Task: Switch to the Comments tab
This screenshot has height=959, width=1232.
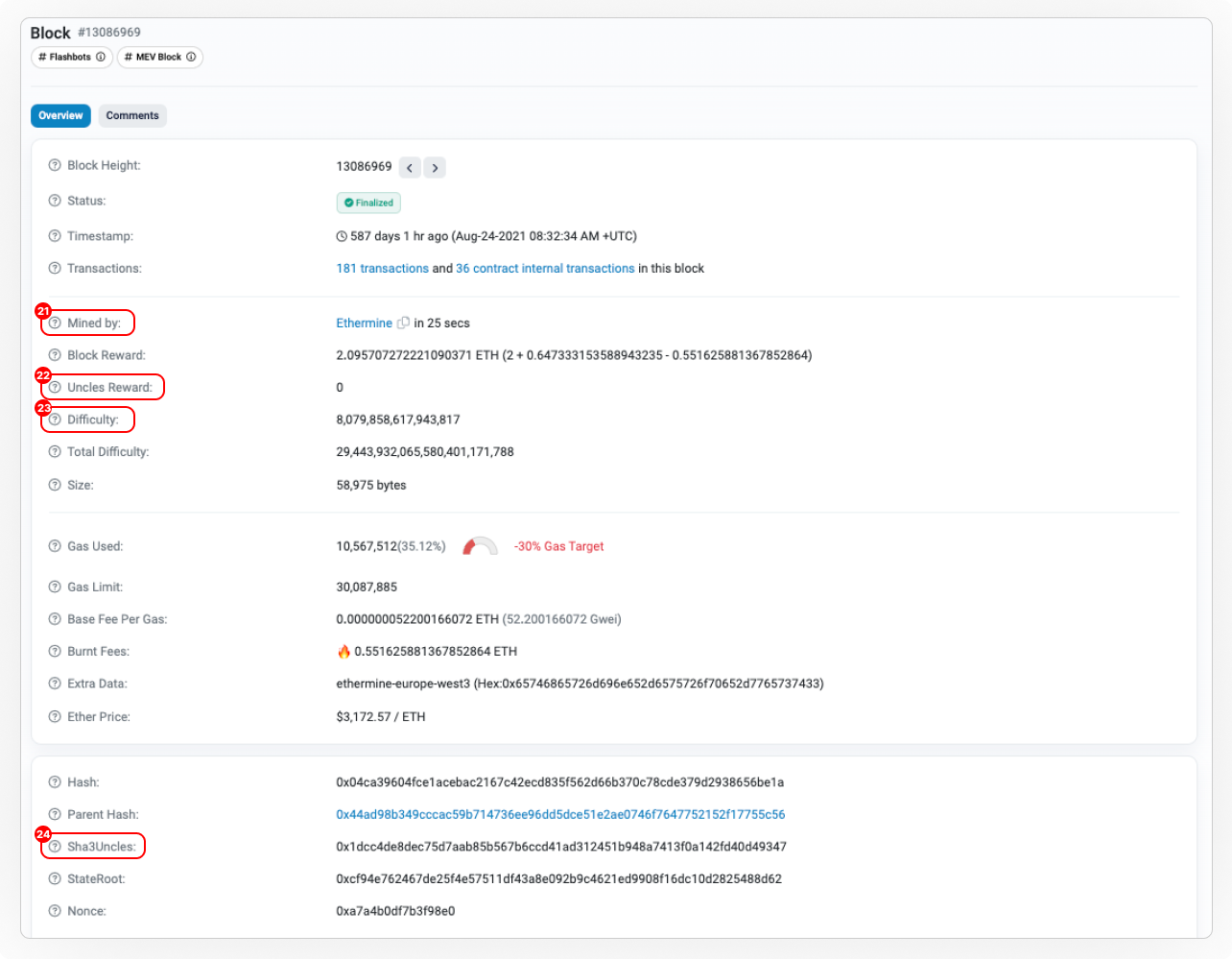Action: pyautogui.click(x=132, y=116)
